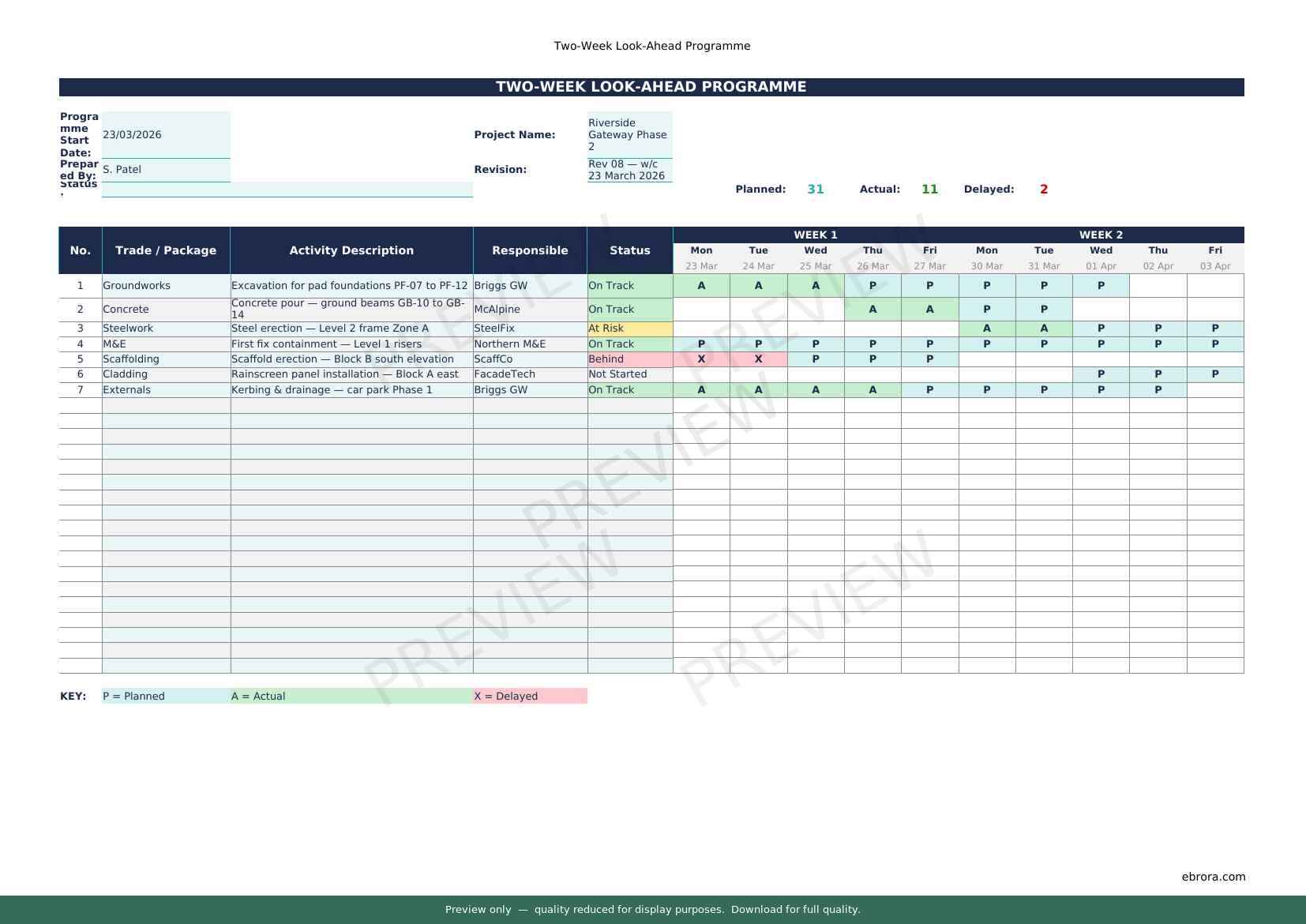This screenshot has height=924, width=1306.
Task: Click the Not Started status for Cladding
Action: pyautogui.click(x=629, y=374)
